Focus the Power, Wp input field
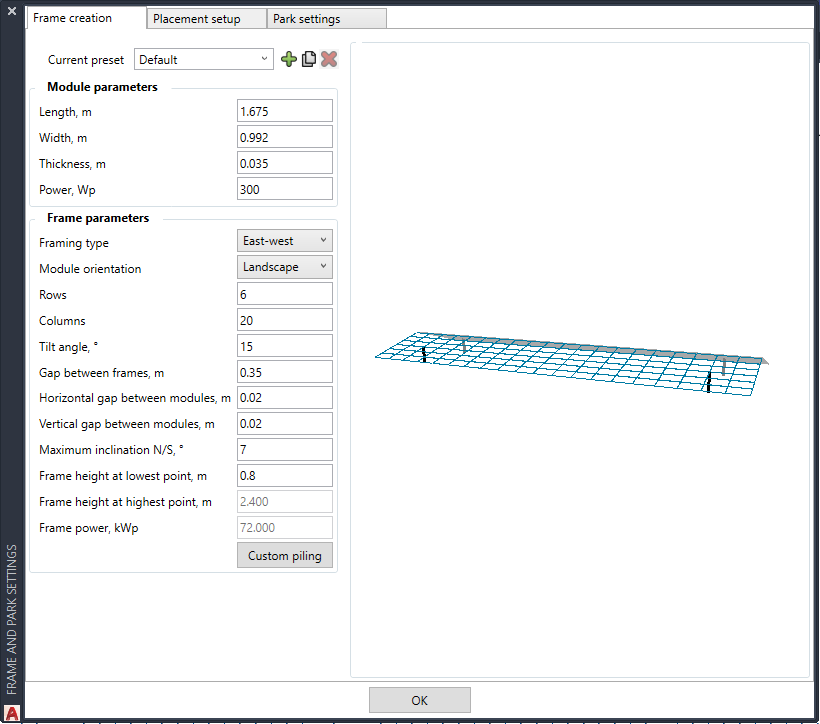The width and height of the screenshot is (820, 724). pyautogui.click(x=284, y=189)
